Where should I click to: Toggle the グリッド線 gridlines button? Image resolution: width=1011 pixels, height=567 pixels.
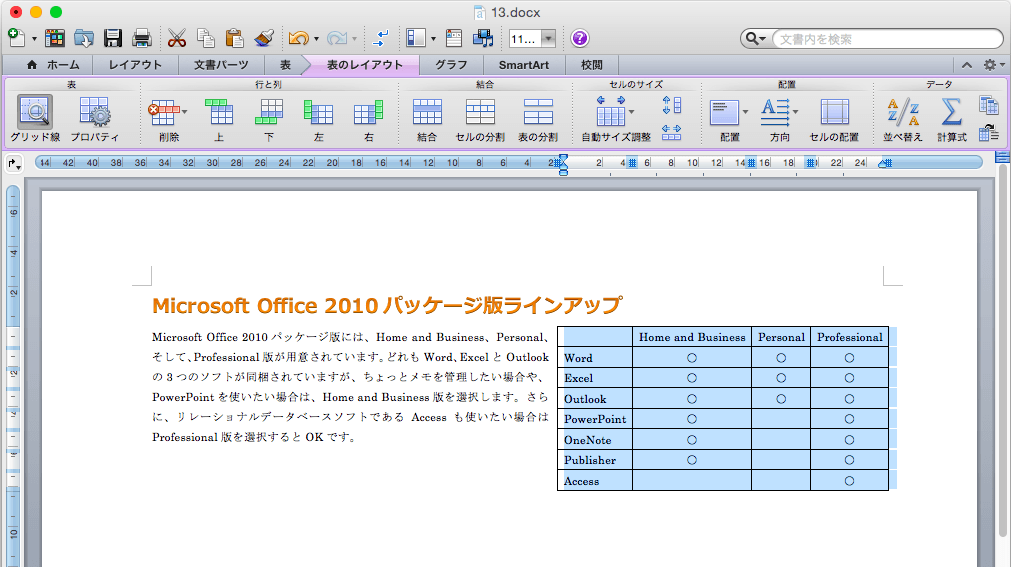click(x=35, y=119)
